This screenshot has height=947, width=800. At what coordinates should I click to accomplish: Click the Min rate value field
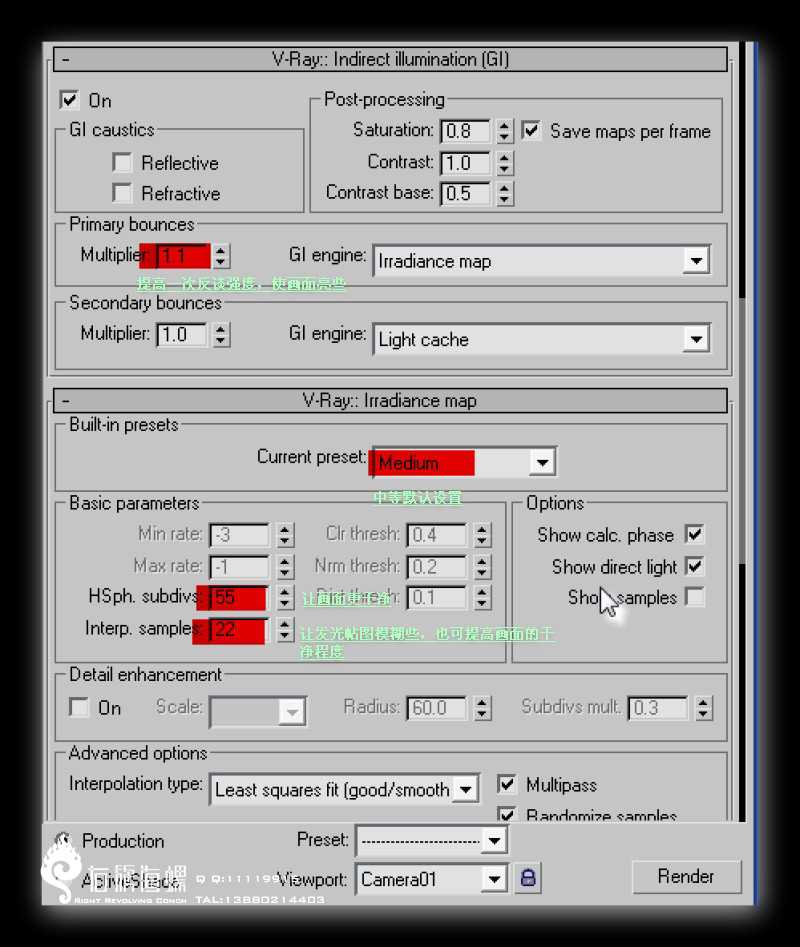240,535
